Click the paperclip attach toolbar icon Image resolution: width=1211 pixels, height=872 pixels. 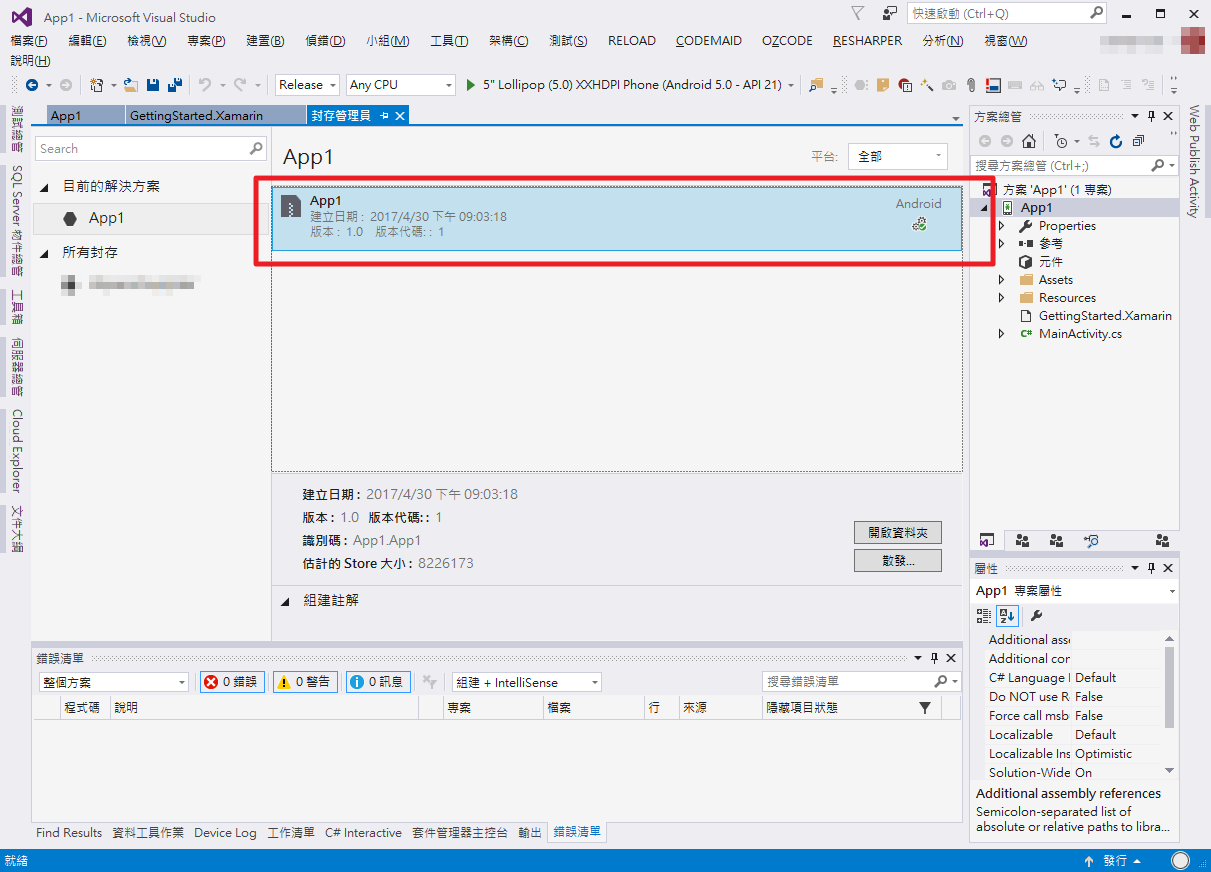(971, 85)
